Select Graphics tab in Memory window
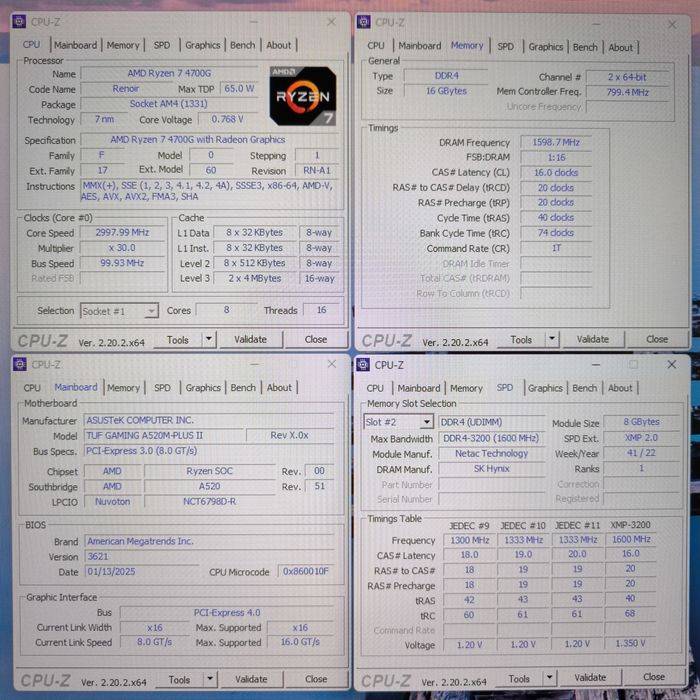The image size is (700, 700). coord(546,47)
